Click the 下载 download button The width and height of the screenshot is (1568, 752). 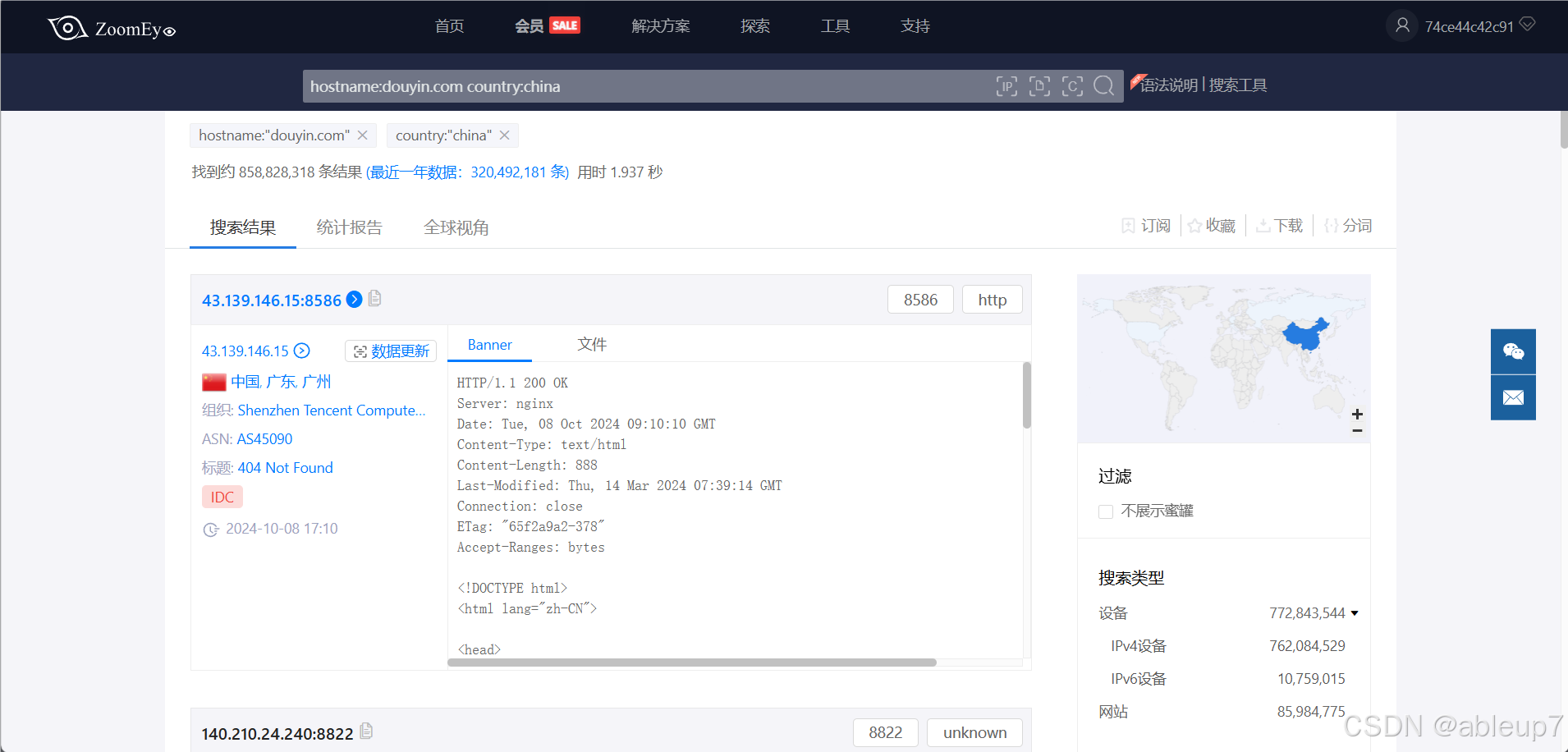[1279, 226]
